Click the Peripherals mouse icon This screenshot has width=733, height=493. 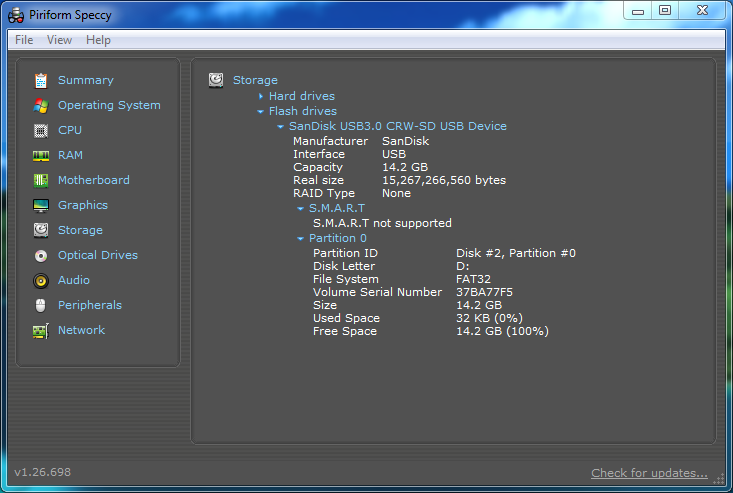[x=41, y=305]
